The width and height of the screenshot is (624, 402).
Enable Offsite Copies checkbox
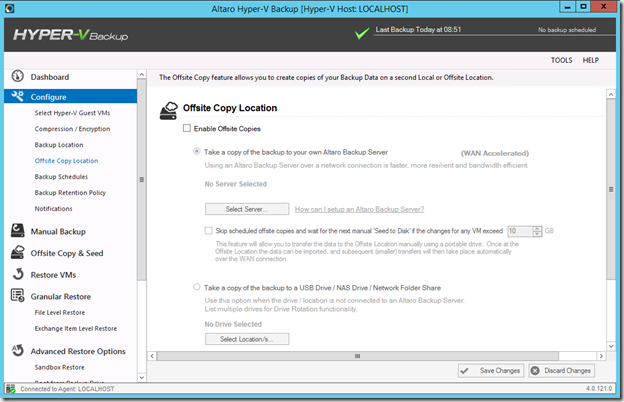point(187,128)
